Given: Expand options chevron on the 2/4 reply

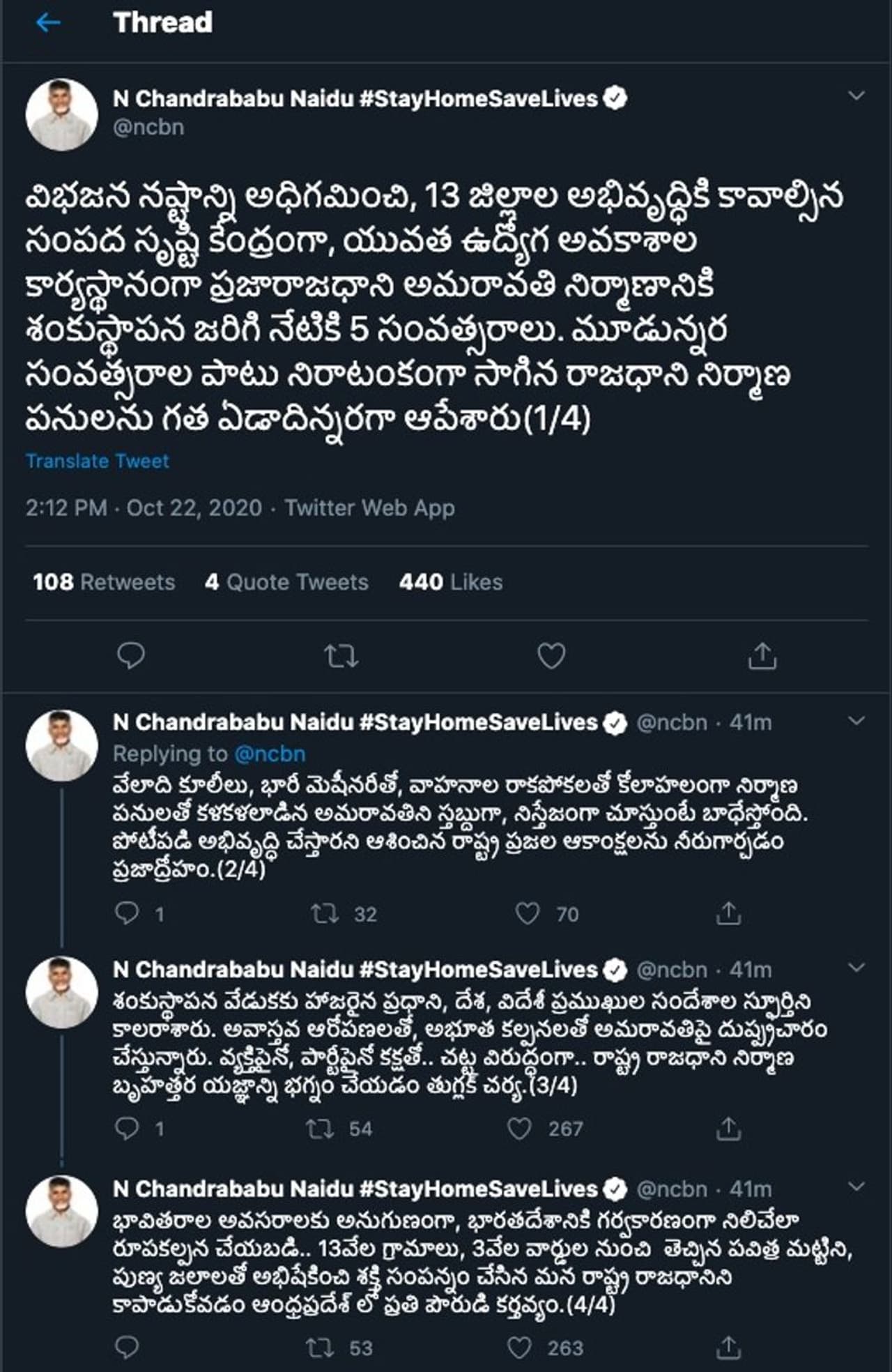Looking at the screenshot, I should [x=856, y=720].
